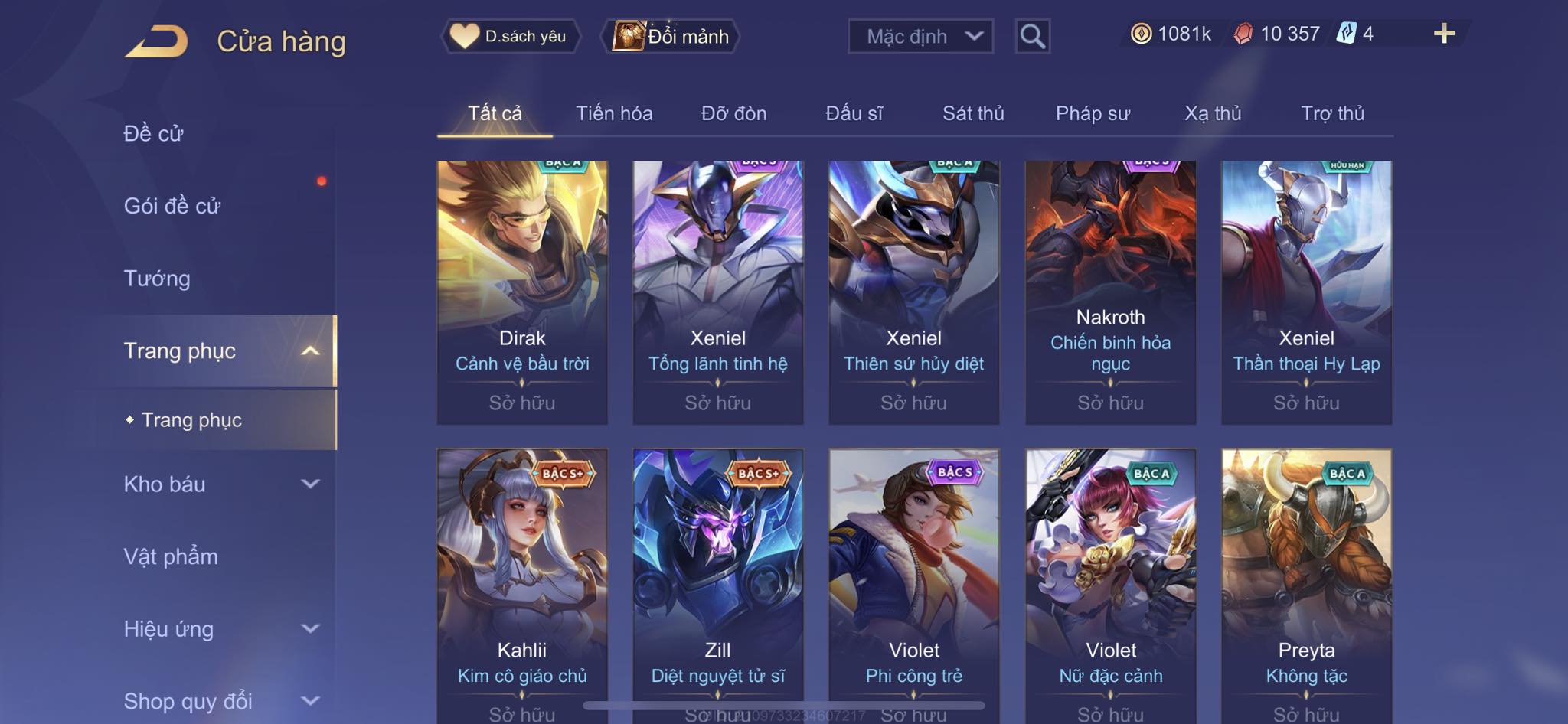Collapse the Trang phục sidebar section
1568x724 pixels.
click(309, 351)
